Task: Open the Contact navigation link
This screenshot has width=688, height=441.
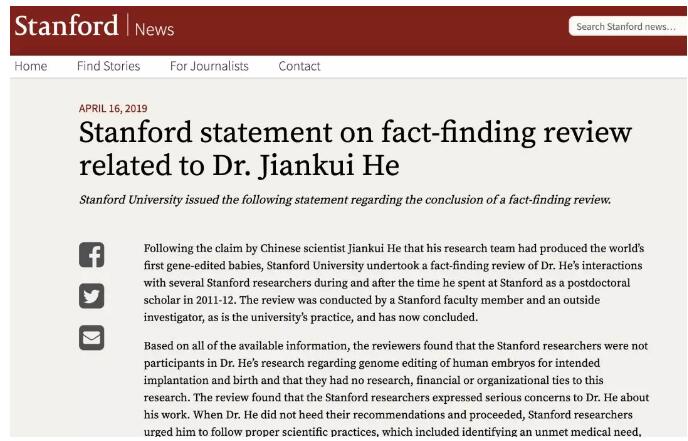Action: click(x=299, y=66)
